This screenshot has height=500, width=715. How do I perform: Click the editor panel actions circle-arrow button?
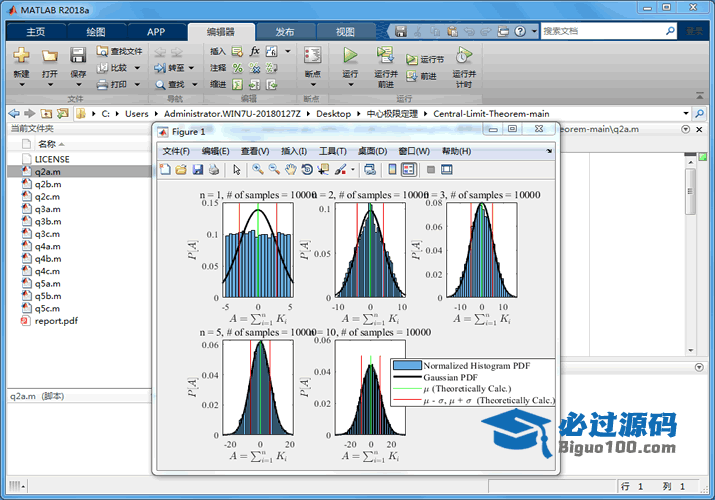pyautogui.click(x=685, y=129)
